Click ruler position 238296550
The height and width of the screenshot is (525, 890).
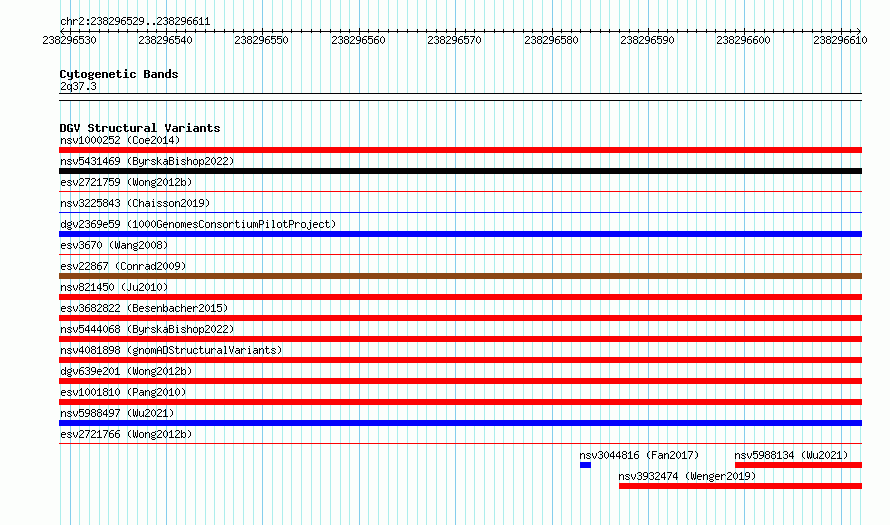tap(261, 40)
